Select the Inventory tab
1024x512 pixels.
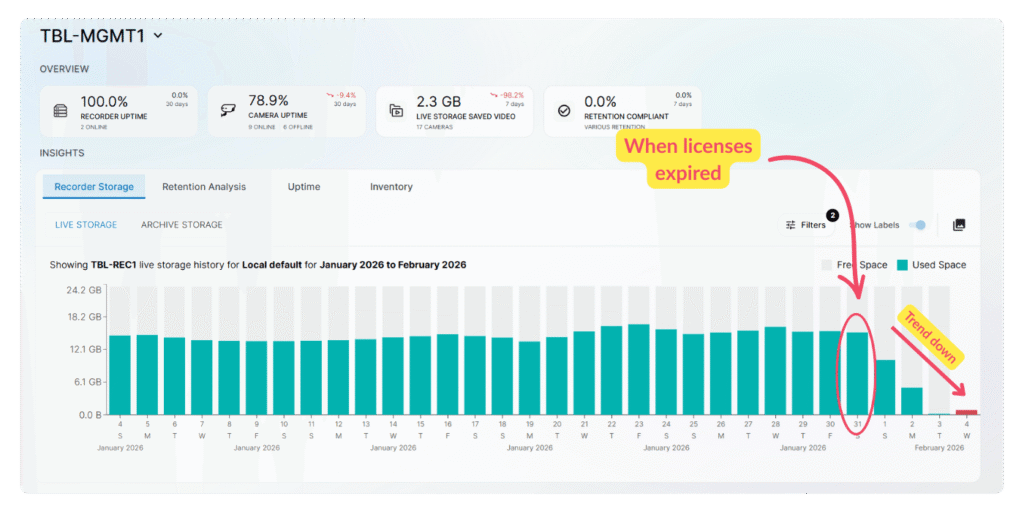[x=391, y=186]
